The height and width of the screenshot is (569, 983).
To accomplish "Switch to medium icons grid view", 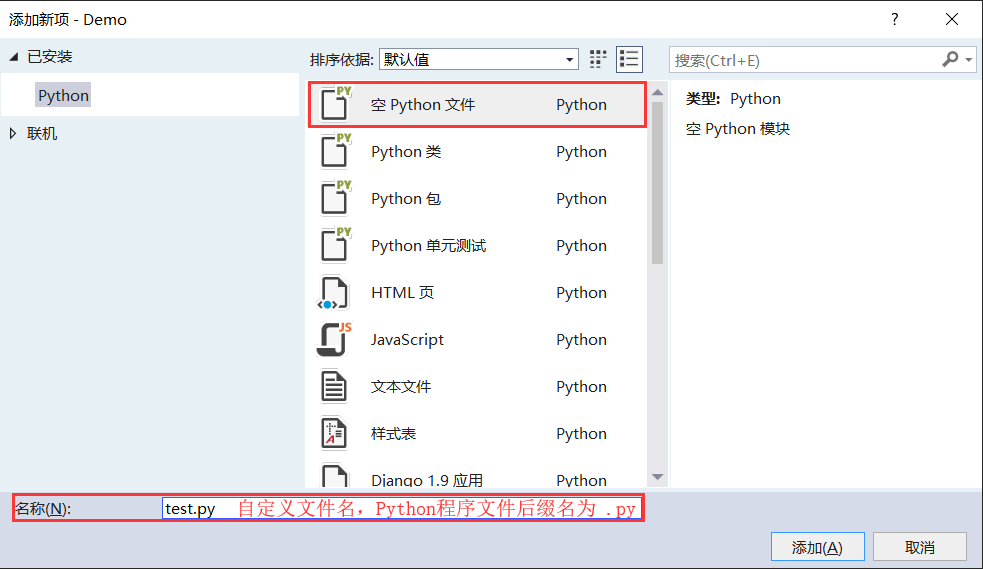I will point(598,60).
